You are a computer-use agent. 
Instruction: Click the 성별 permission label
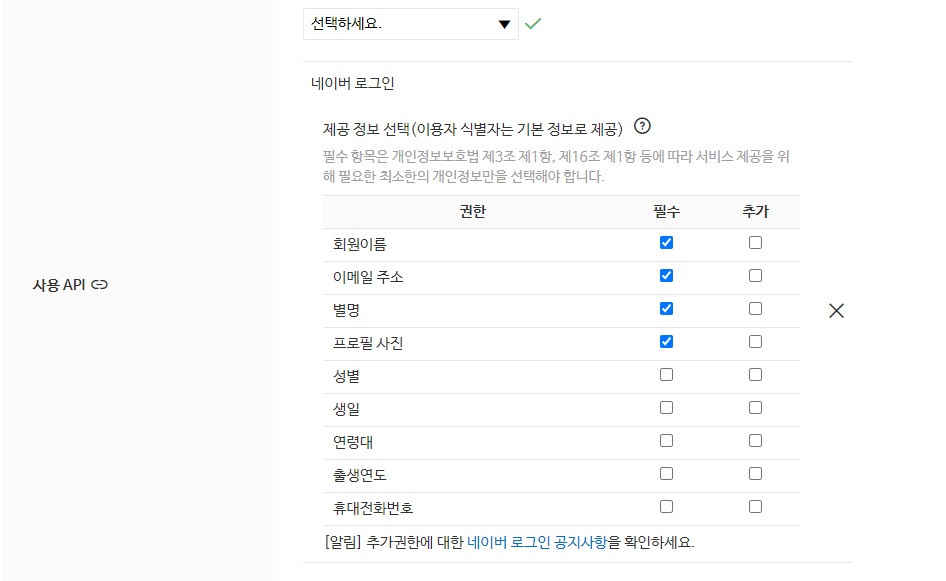coord(346,376)
